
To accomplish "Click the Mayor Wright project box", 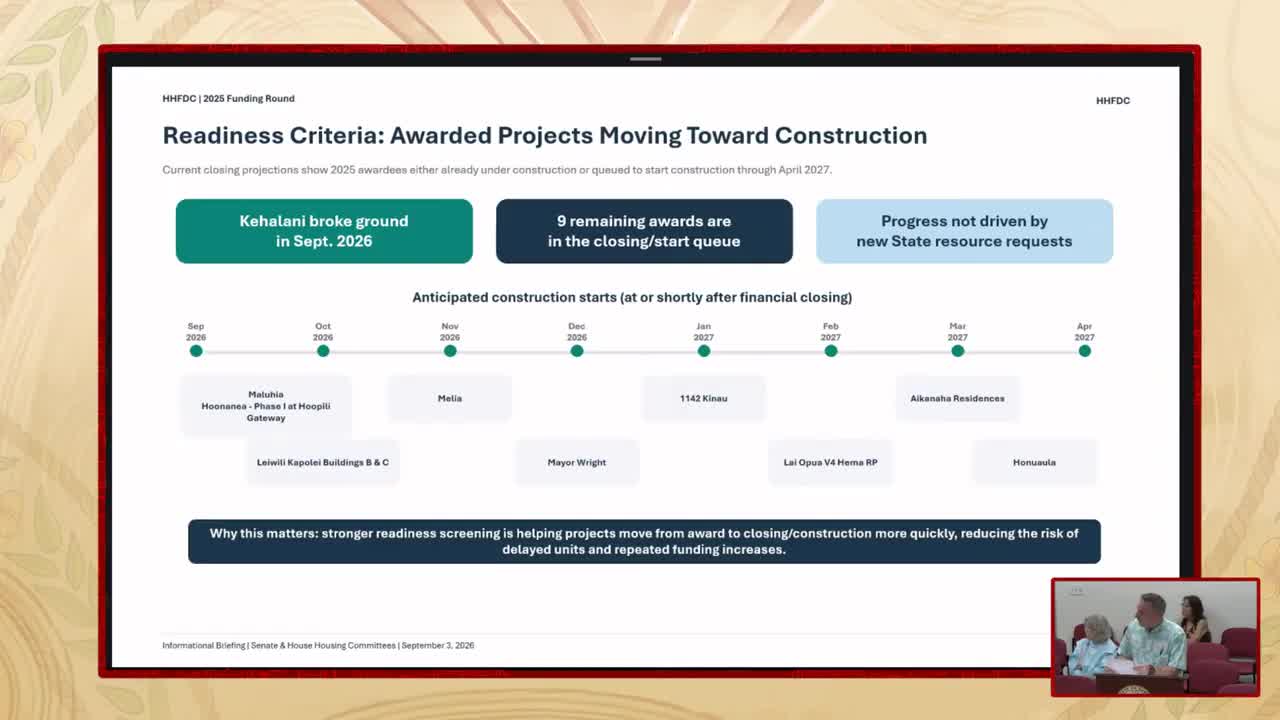I will (x=577, y=462).
